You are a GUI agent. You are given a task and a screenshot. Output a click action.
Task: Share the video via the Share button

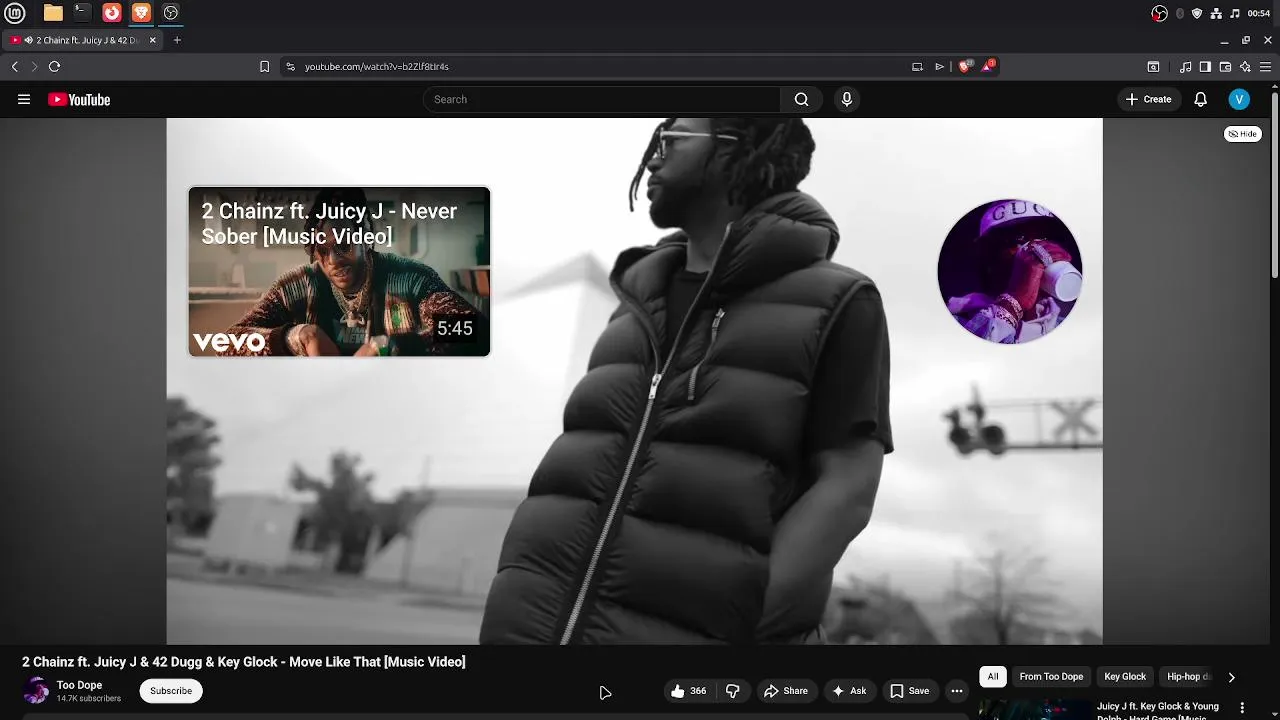pyautogui.click(x=786, y=691)
